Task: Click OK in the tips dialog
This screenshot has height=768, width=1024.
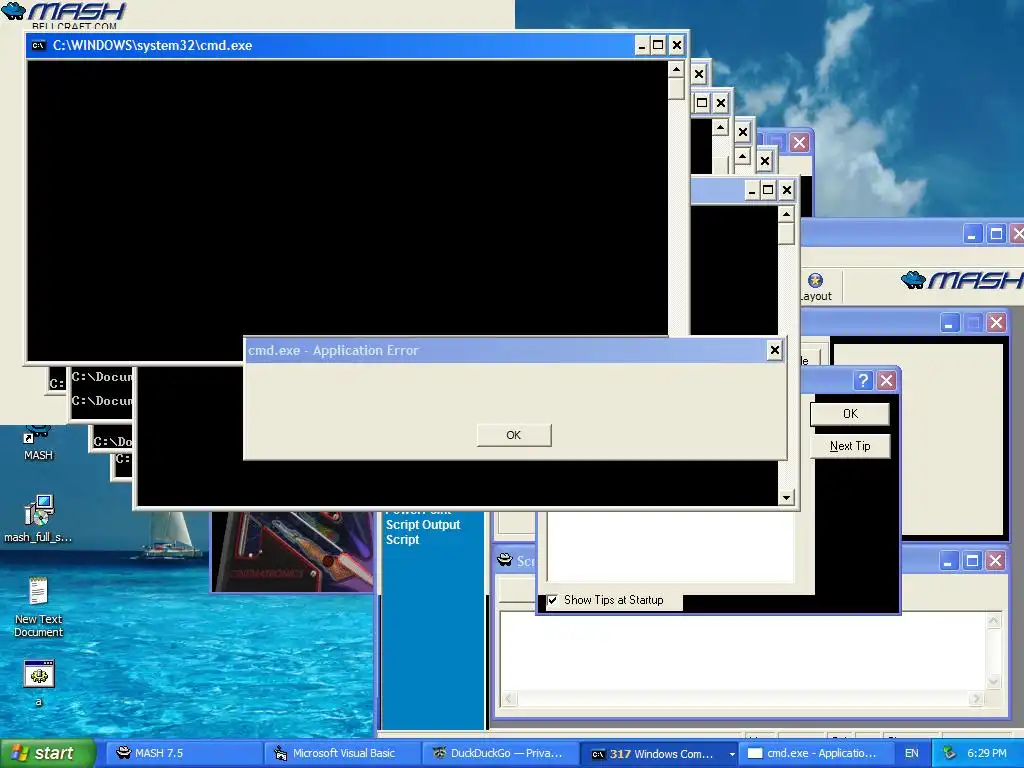Action: (850, 413)
